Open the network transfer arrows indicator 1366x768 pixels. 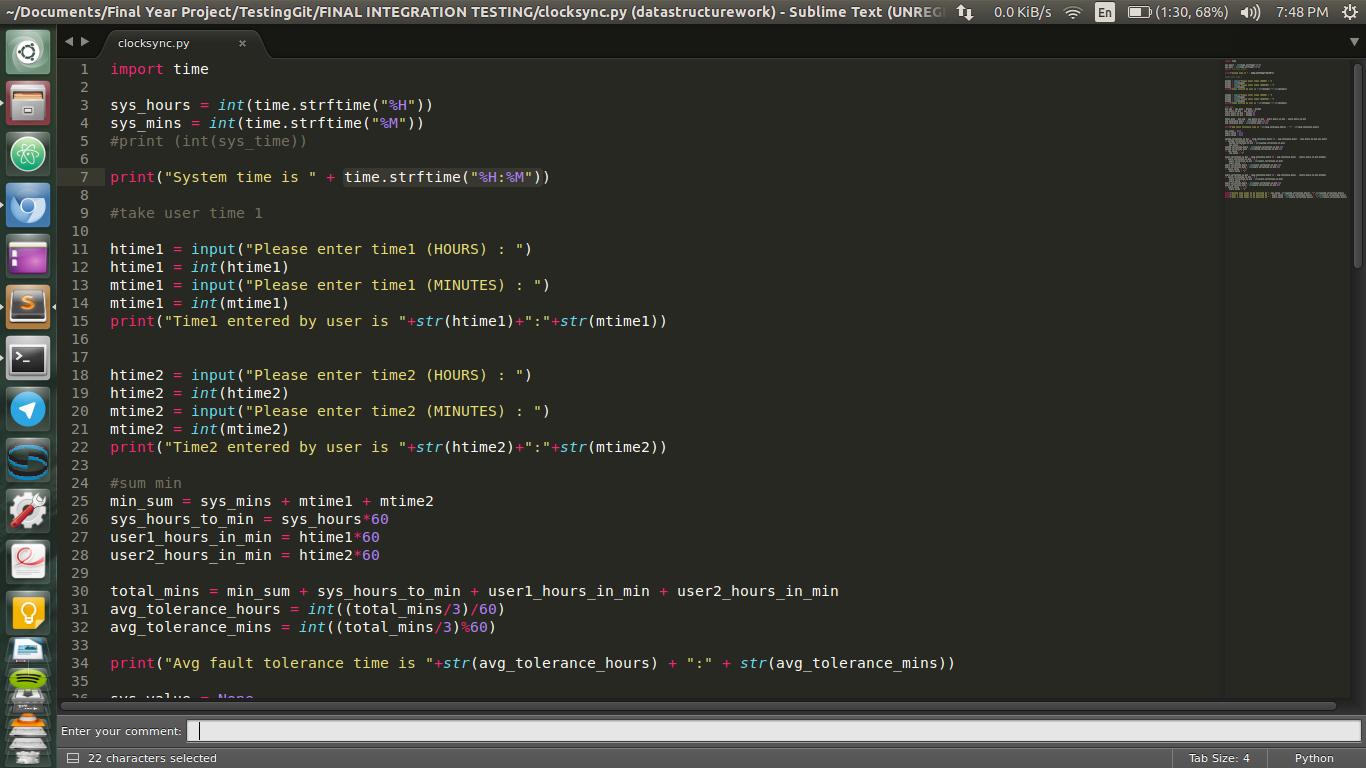coord(965,12)
